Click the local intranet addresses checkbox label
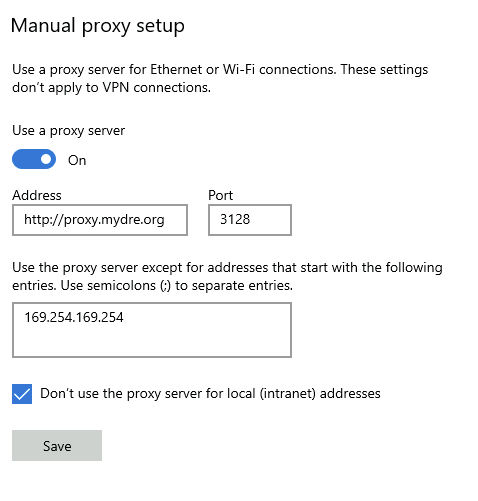 (210, 394)
